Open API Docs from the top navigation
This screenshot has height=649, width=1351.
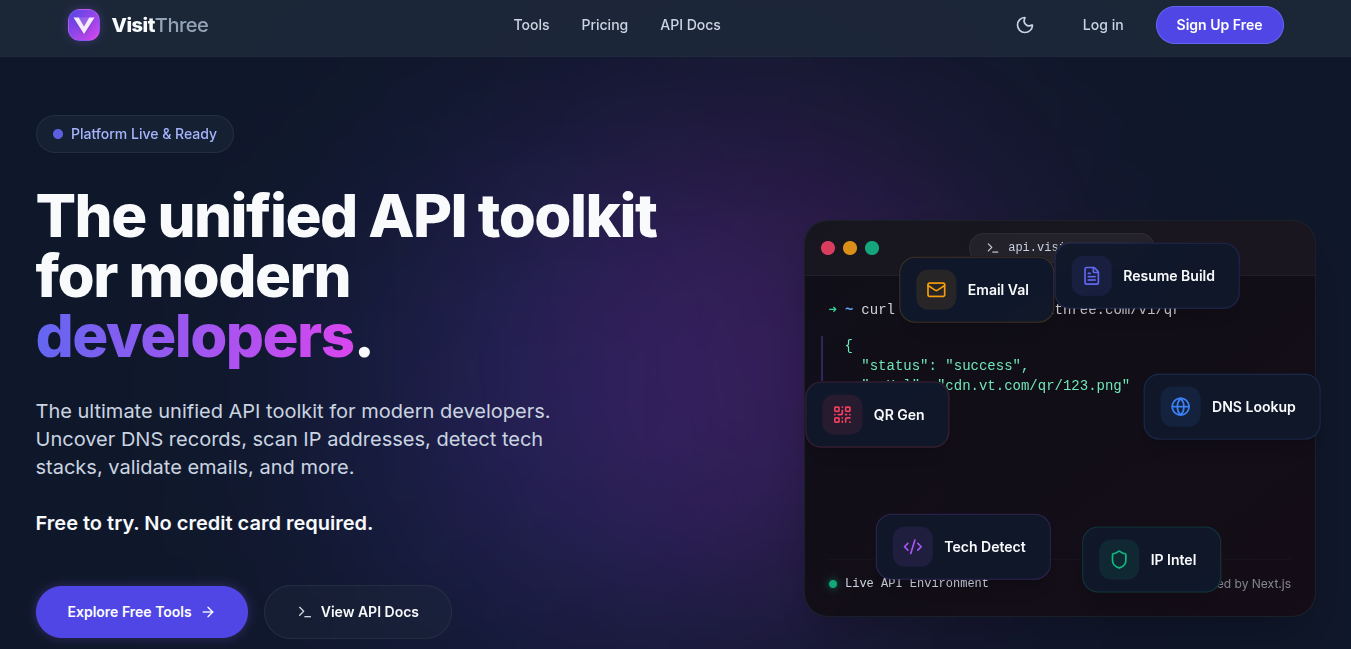[690, 25]
